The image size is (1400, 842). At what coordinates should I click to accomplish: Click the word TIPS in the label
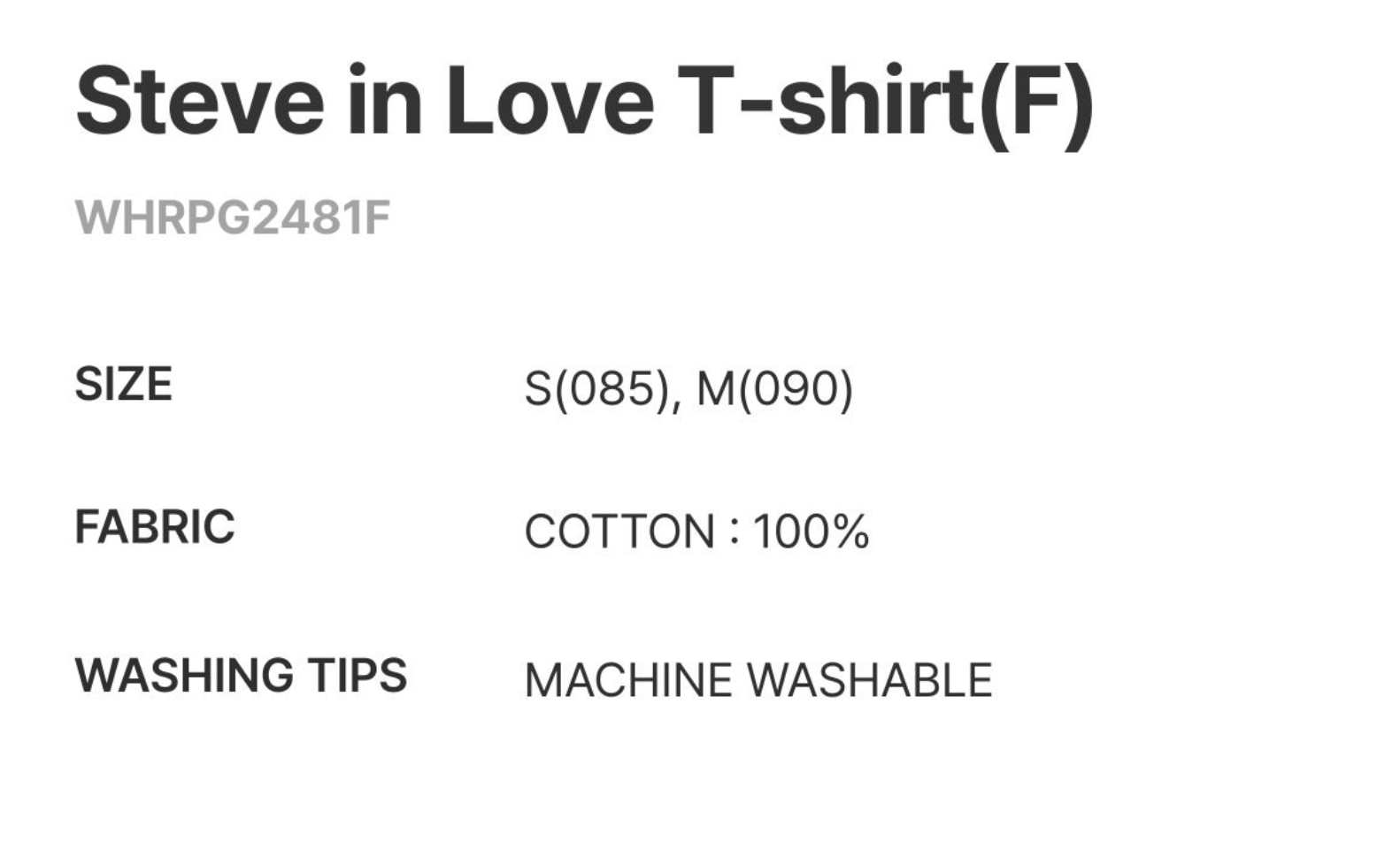[x=358, y=676]
